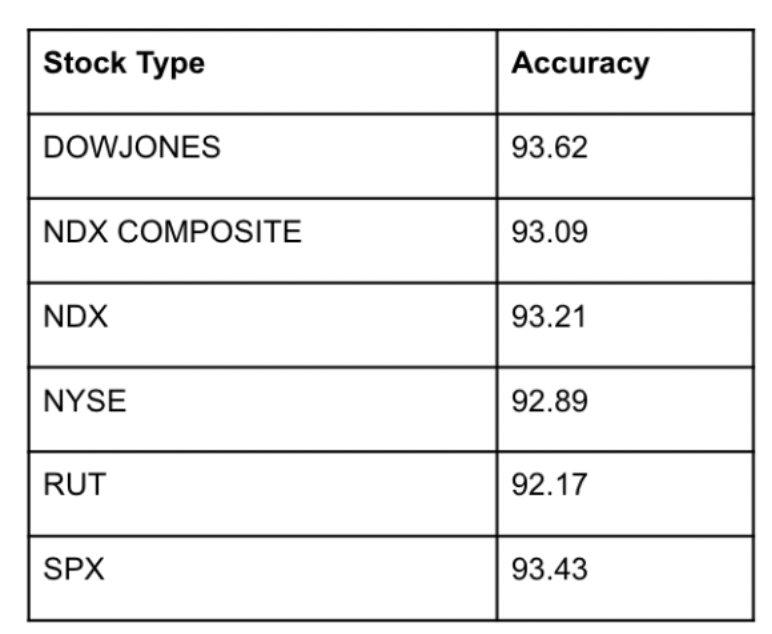Click the word Type in the header

coord(168,64)
